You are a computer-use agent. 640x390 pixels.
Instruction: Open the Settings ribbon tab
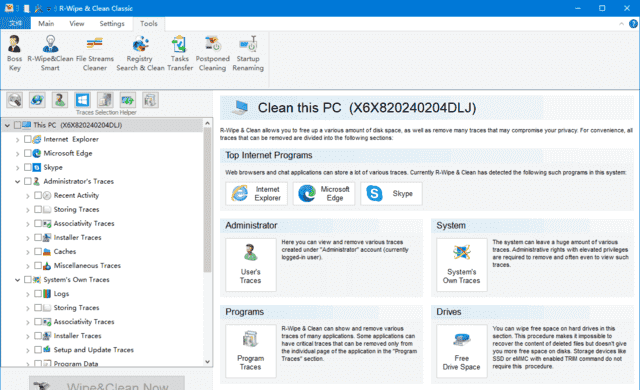[112, 24]
